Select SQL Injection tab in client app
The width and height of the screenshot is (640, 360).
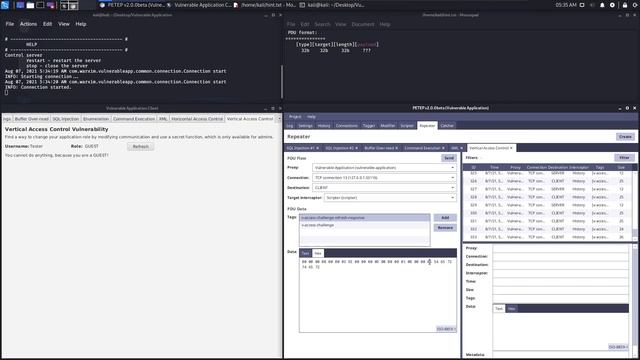click(66, 119)
